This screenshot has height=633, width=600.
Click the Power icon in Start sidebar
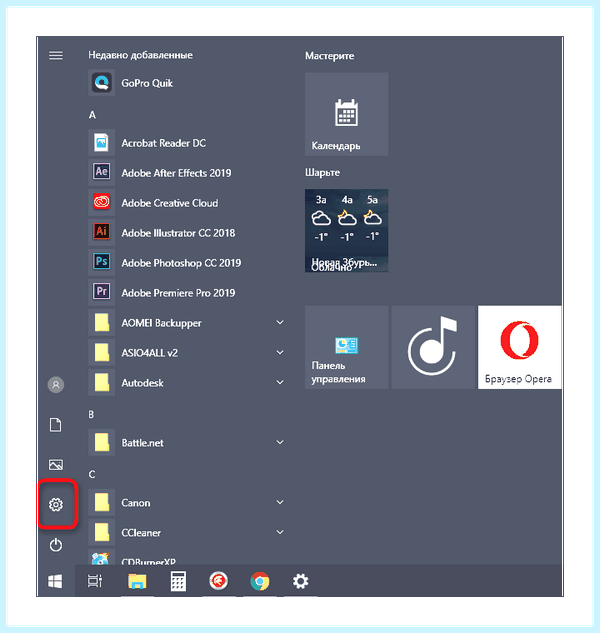56,545
